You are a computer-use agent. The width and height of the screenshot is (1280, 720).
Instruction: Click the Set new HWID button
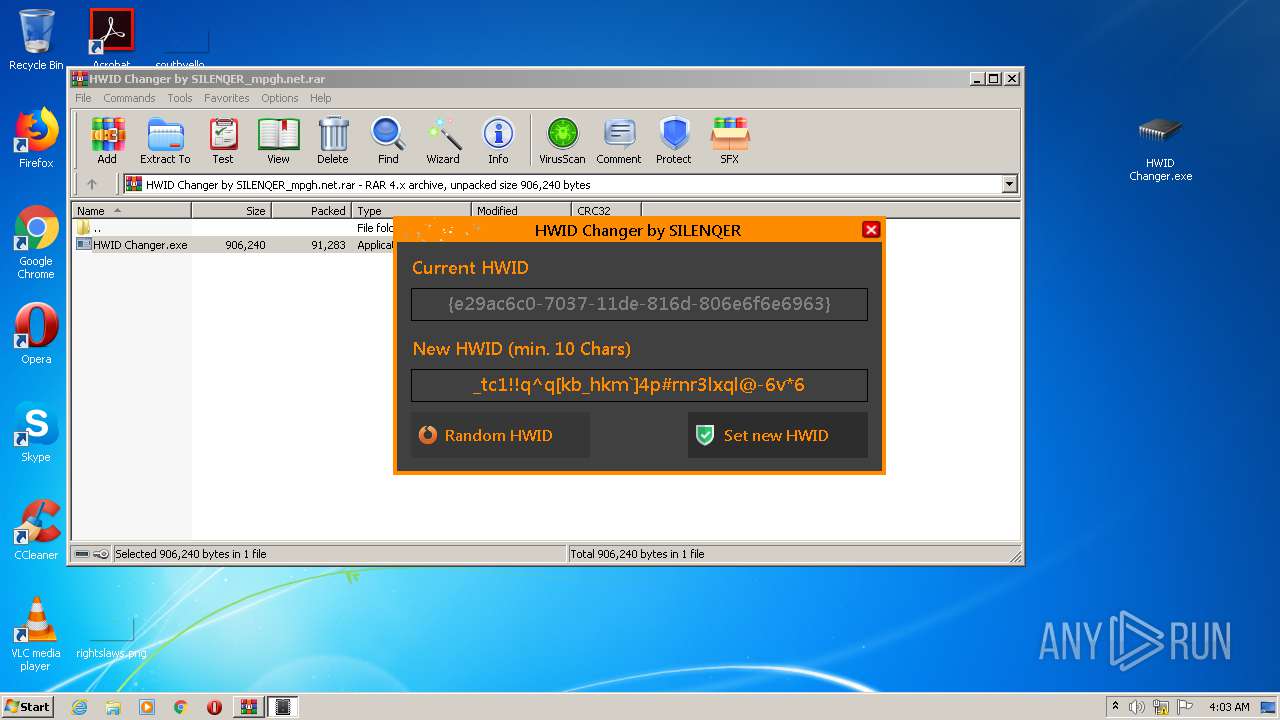[x=777, y=435]
